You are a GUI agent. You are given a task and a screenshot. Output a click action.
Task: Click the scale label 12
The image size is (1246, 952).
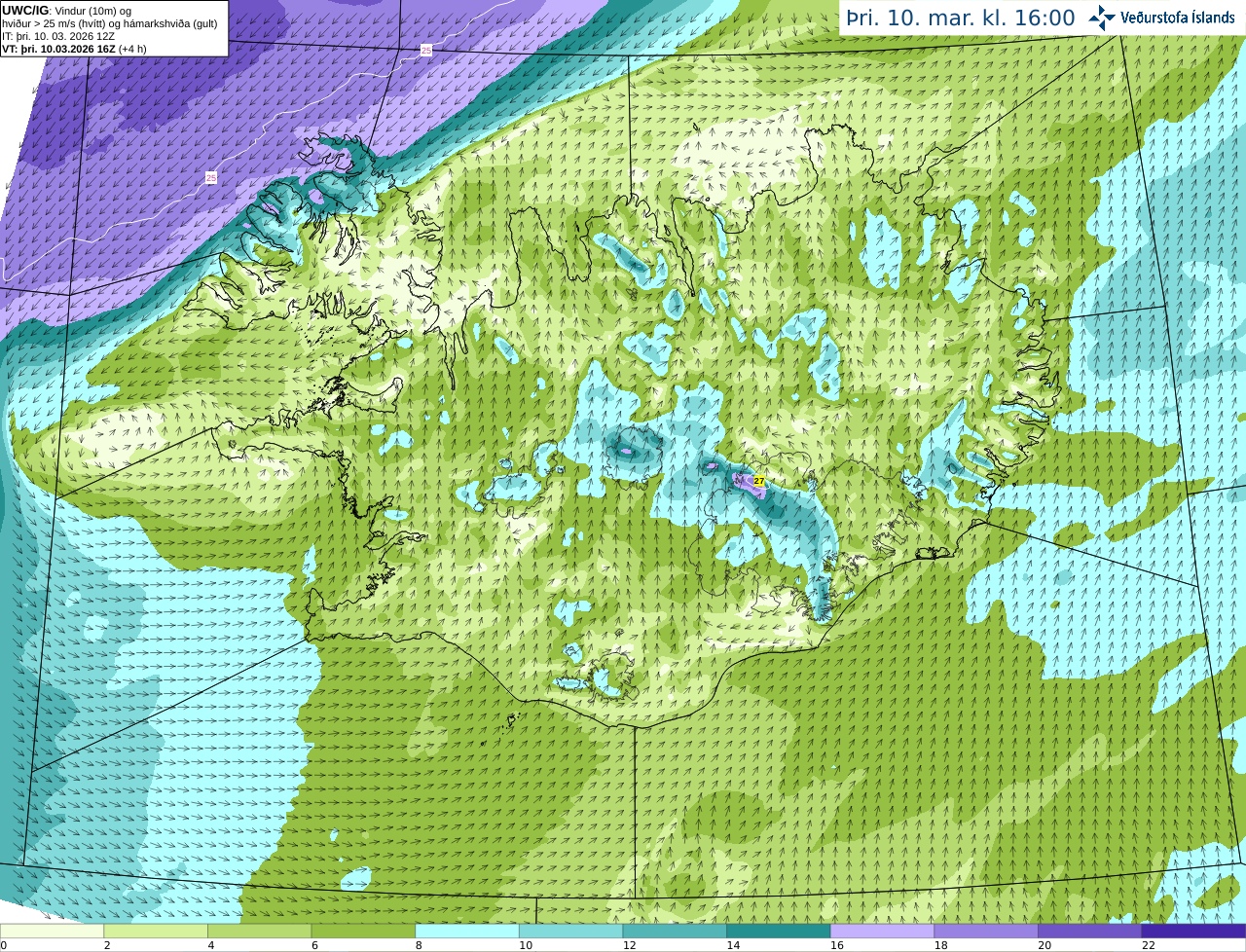pyautogui.click(x=630, y=945)
